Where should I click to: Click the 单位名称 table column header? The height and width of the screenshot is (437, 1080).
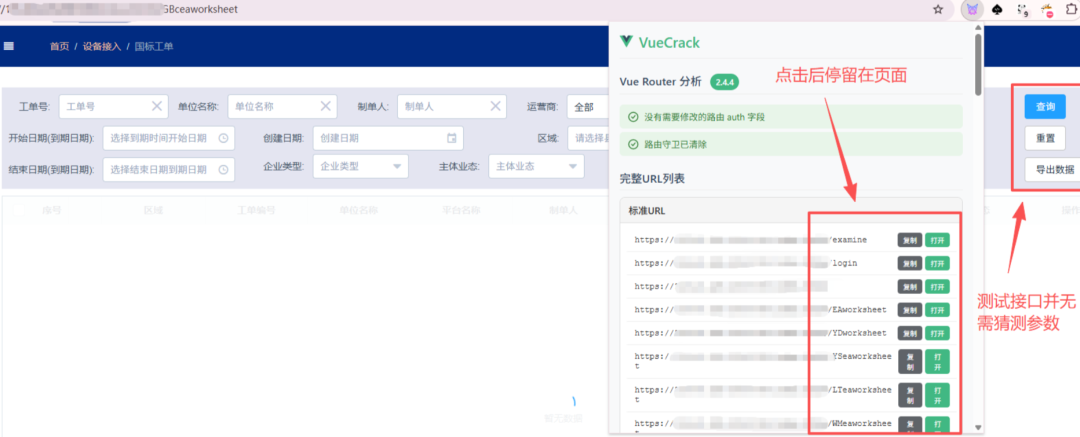point(358,210)
